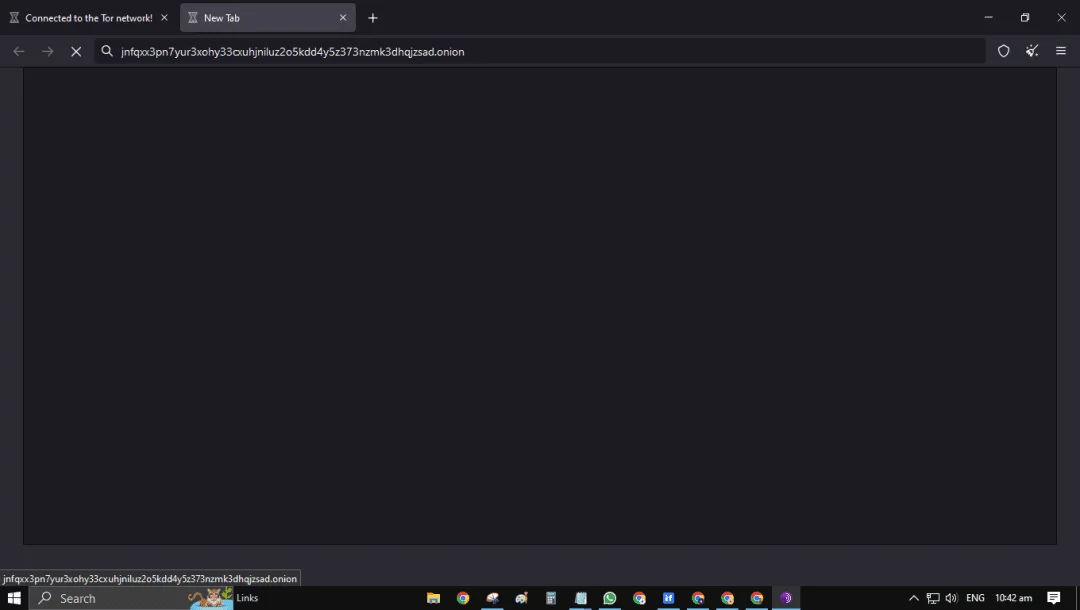The height and width of the screenshot is (610, 1080).
Task: Show hidden system tray icons
Action: [x=914, y=598]
